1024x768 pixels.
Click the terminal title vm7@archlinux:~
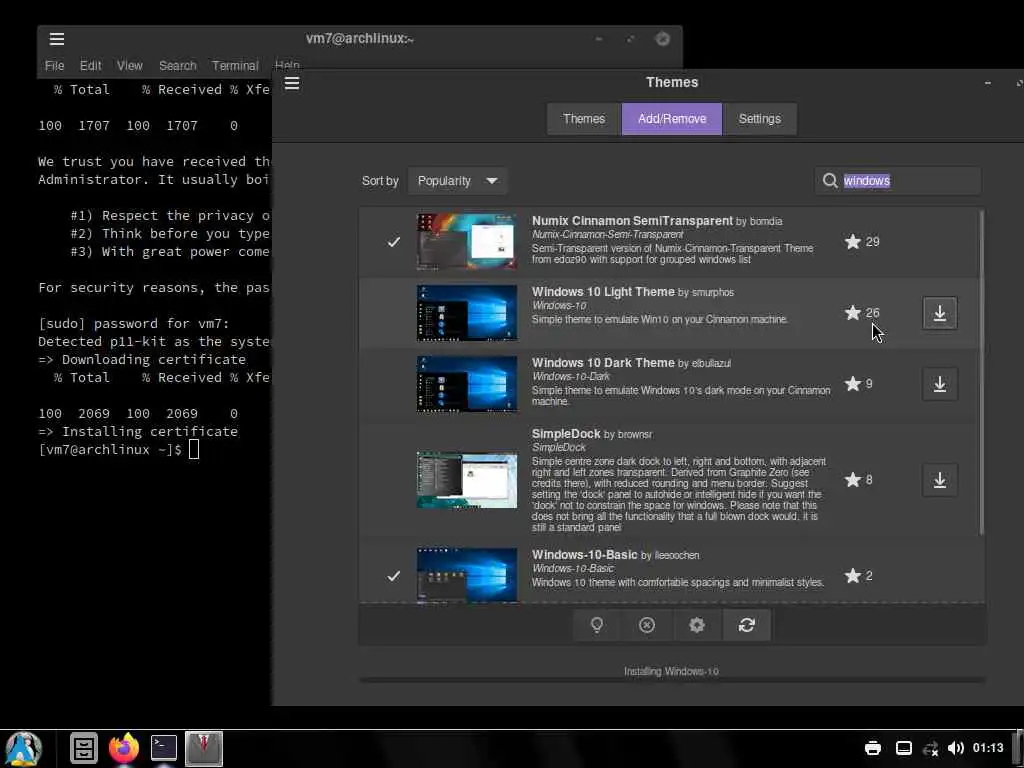(360, 39)
